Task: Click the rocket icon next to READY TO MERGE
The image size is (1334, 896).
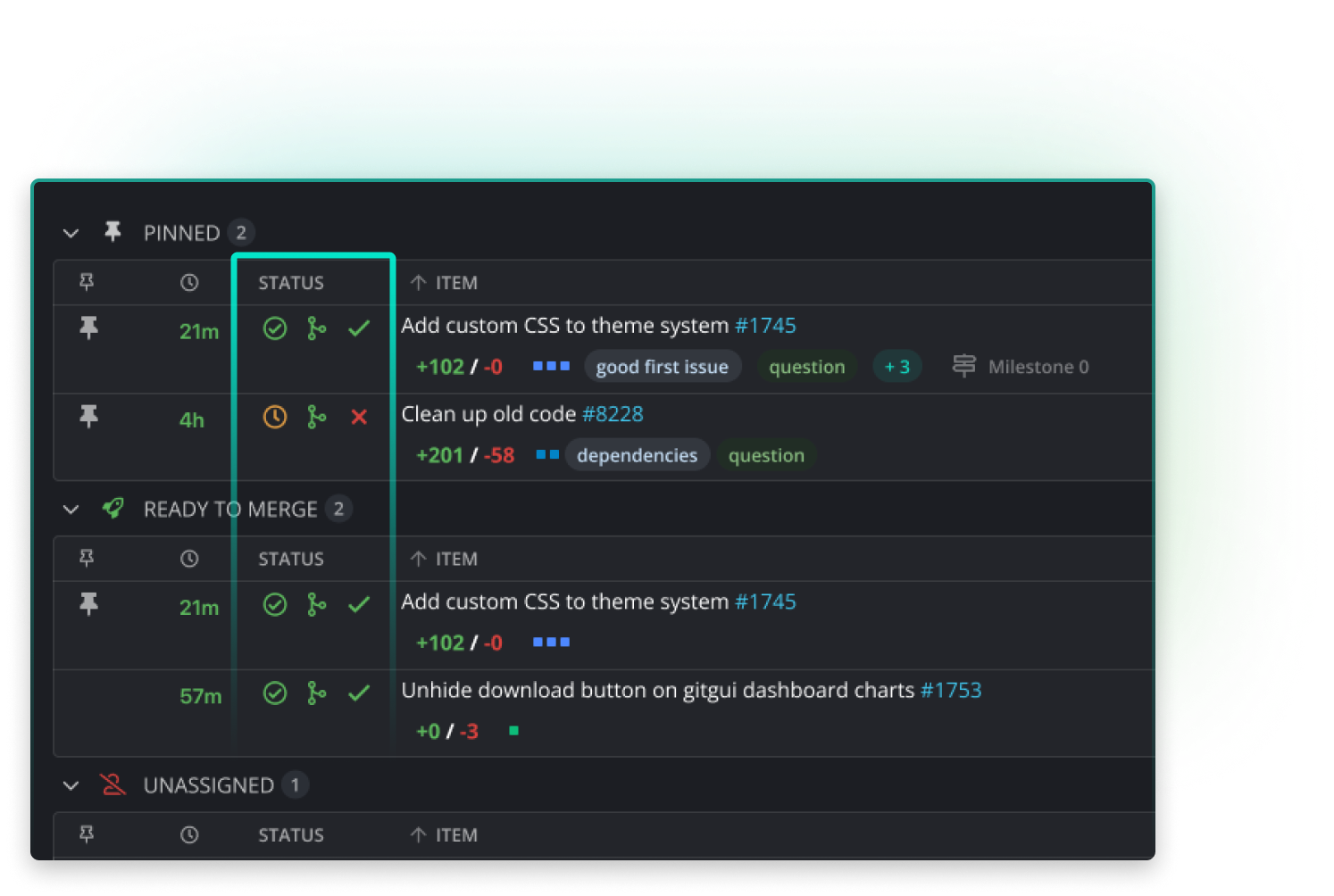Action: pos(113,508)
